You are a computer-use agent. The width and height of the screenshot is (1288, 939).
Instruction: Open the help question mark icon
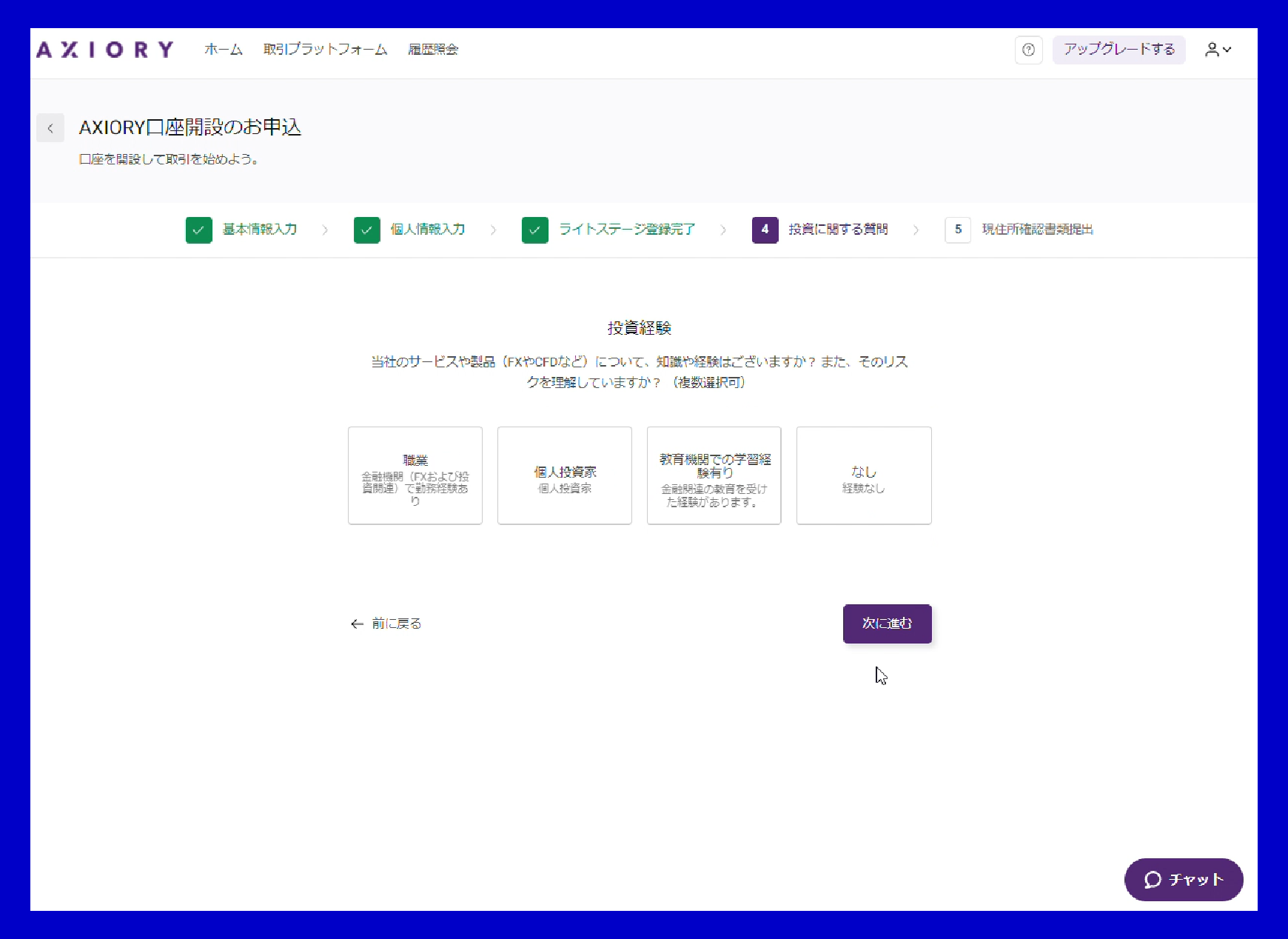tap(1028, 50)
